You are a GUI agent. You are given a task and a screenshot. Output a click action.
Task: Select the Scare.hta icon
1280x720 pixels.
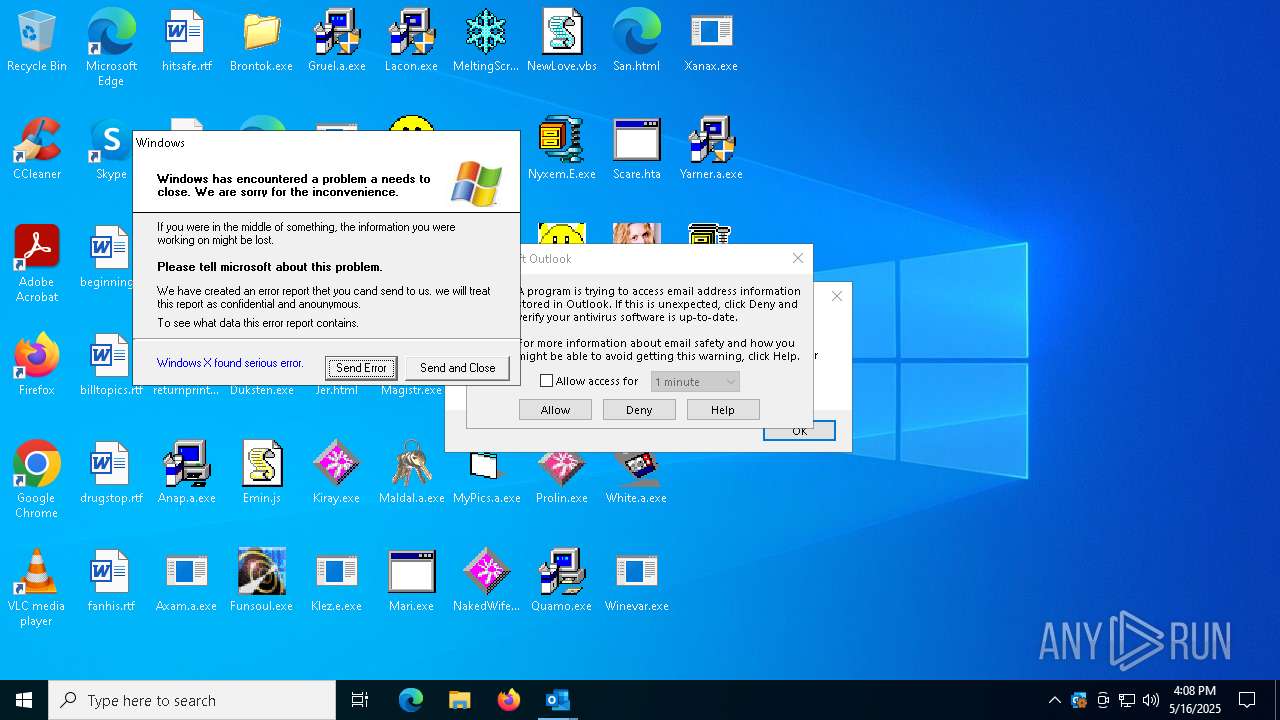click(636, 149)
